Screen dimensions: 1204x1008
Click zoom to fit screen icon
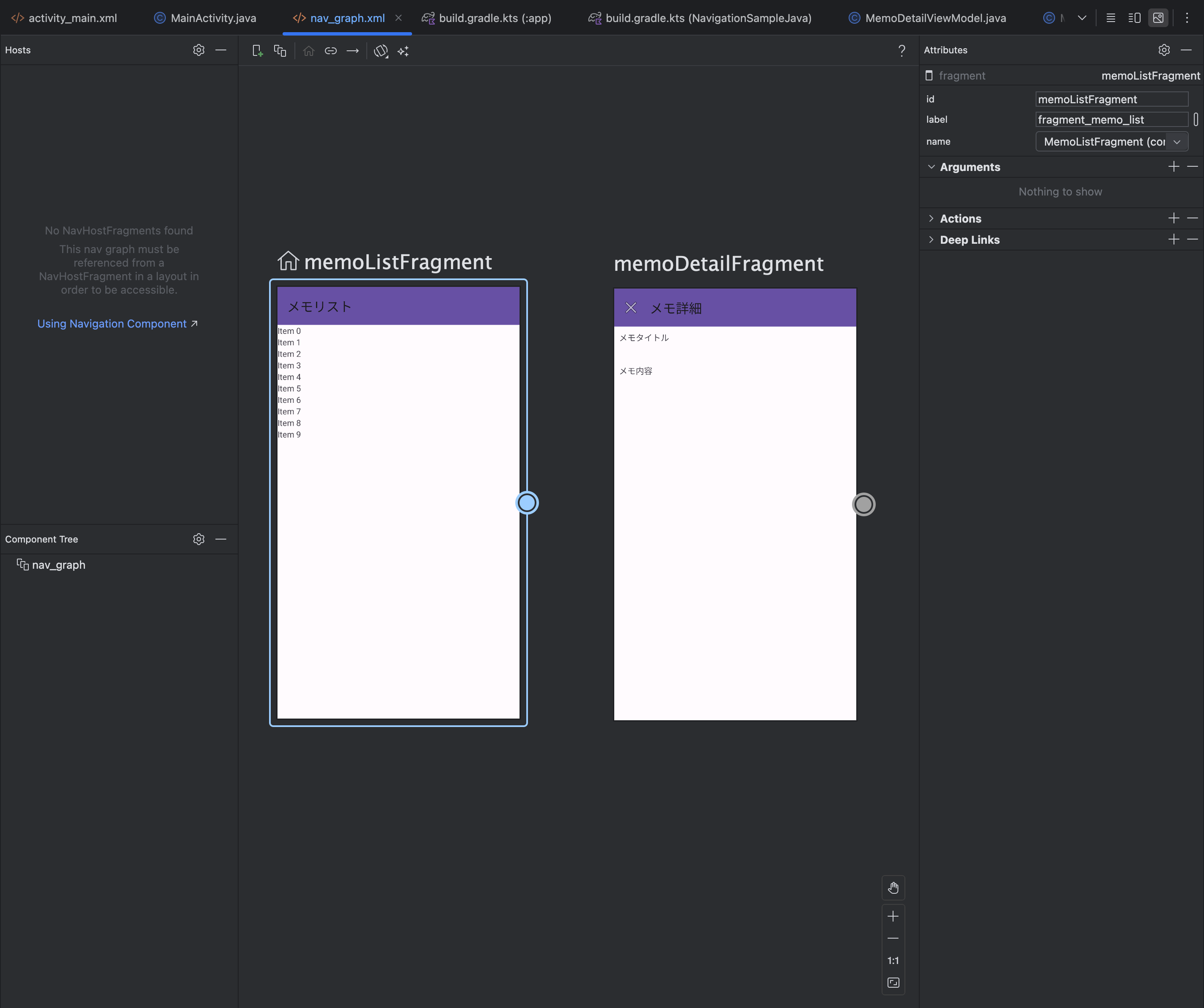click(893, 983)
